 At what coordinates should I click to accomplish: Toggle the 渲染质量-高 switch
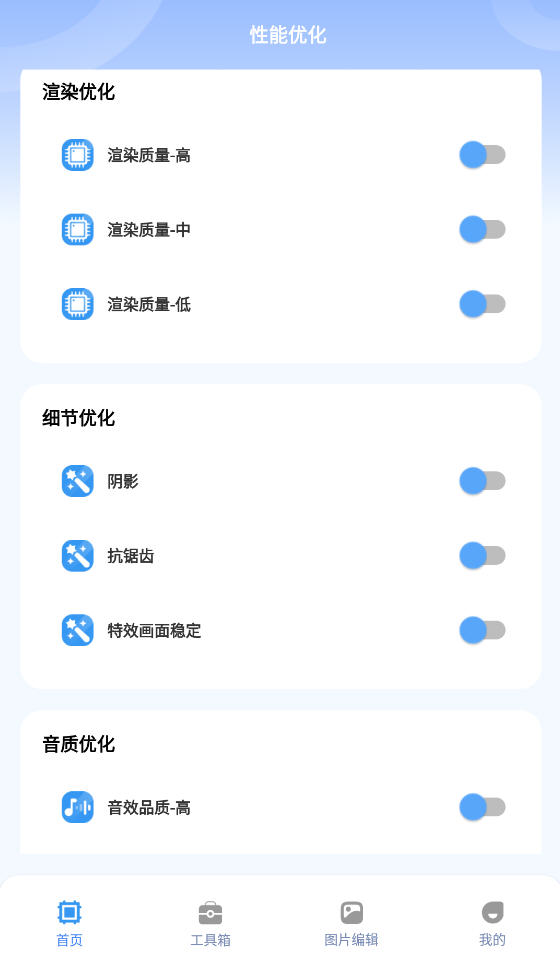(482, 155)
